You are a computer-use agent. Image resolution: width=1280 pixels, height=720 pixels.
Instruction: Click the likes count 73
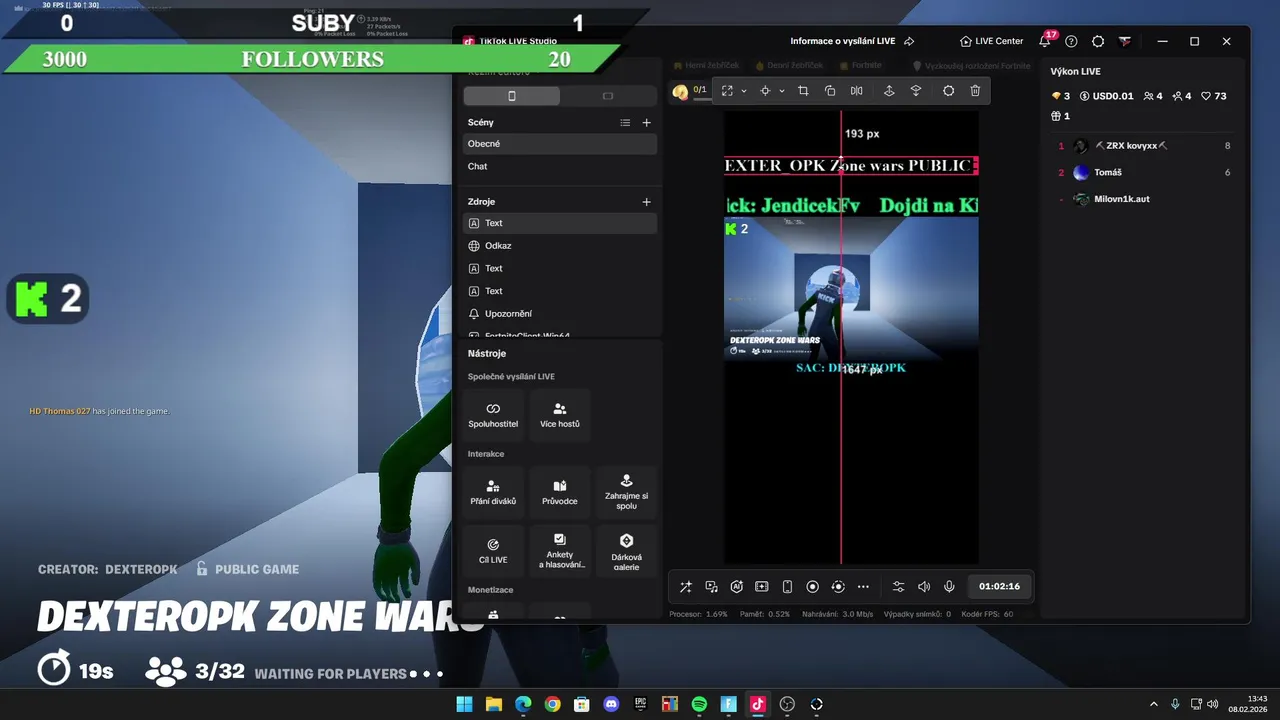pos(1214,96)
